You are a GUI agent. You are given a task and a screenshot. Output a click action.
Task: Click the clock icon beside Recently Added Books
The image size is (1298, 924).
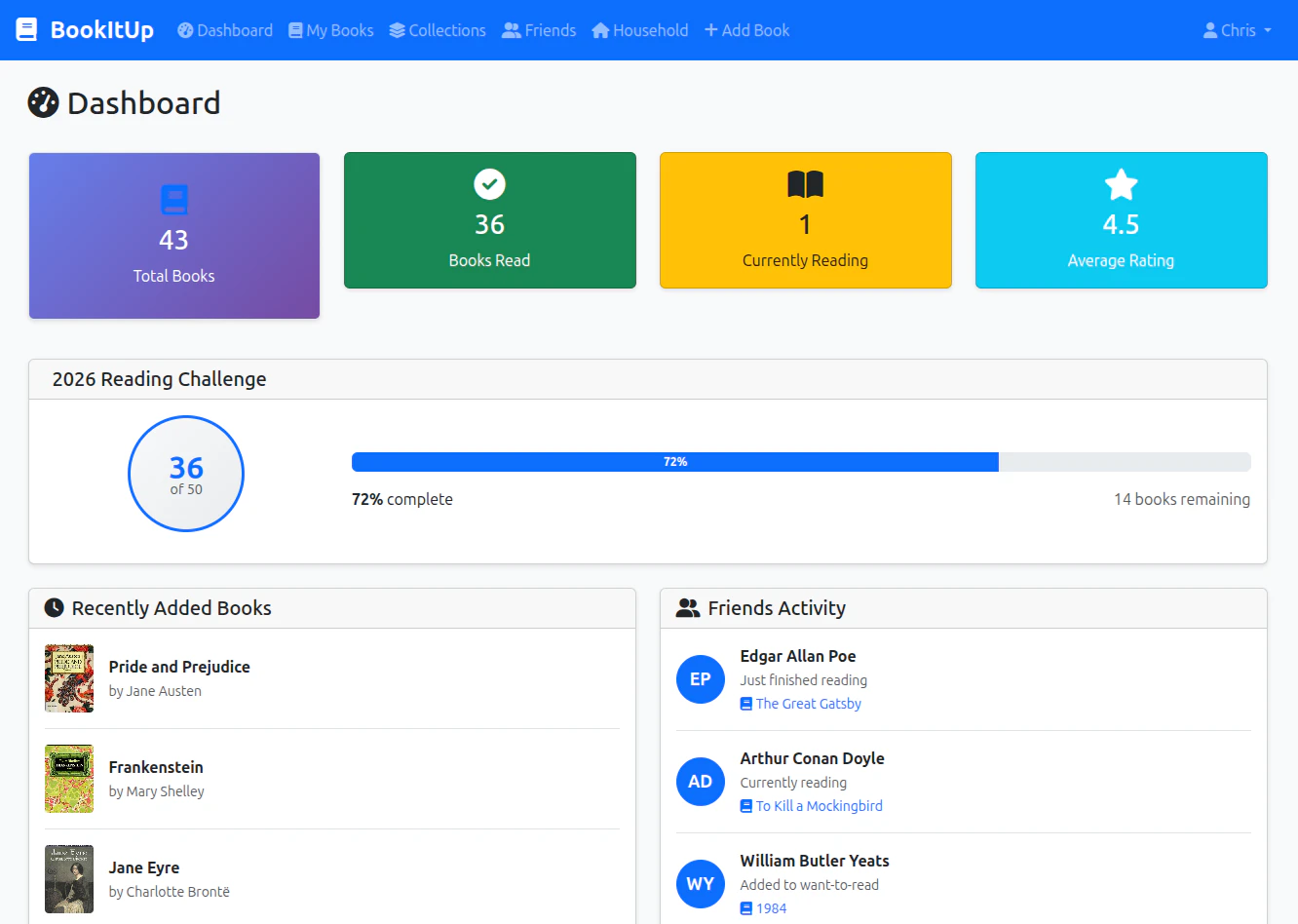(55, 608)
